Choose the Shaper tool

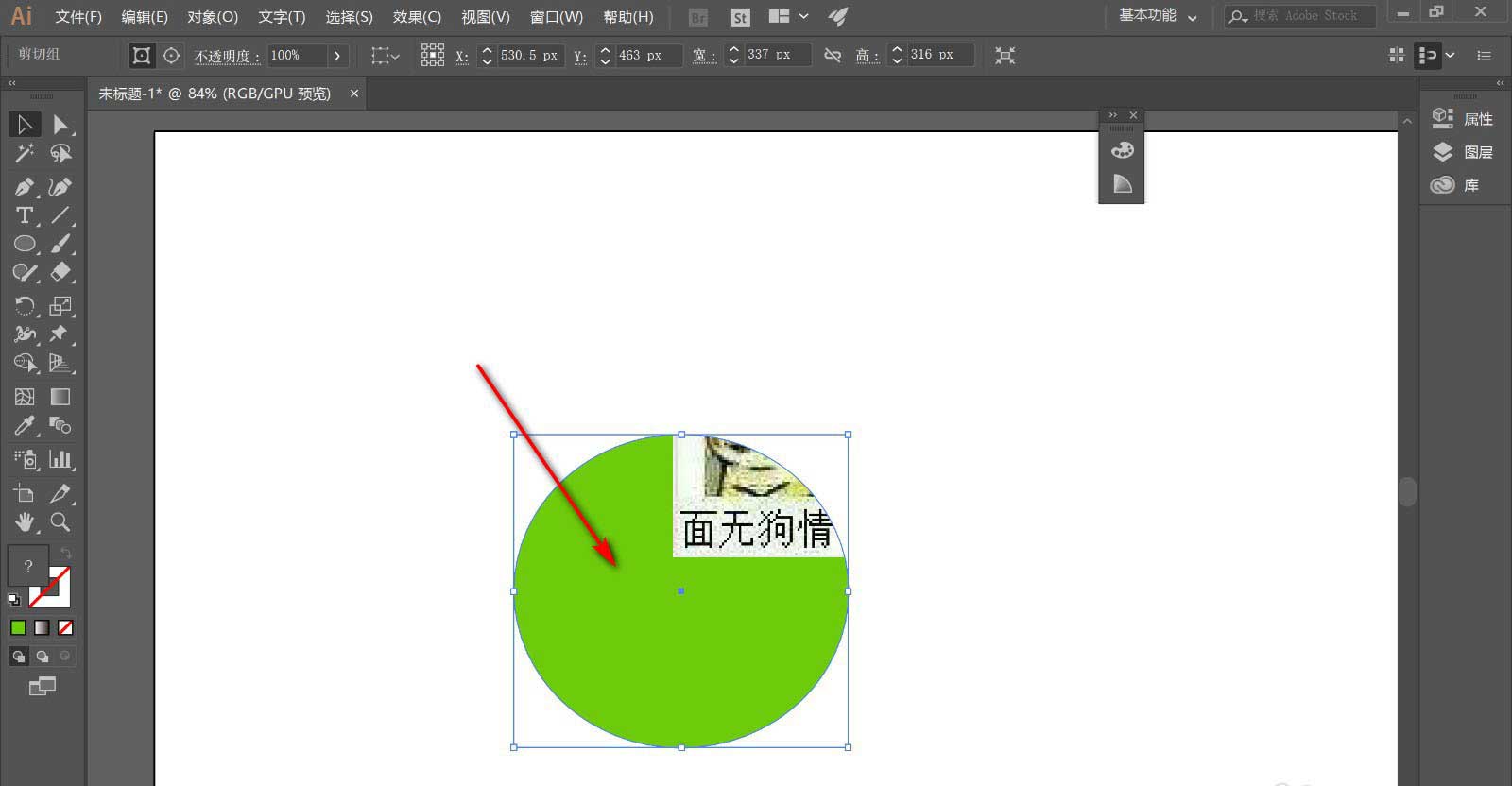[x=25, y=273]
